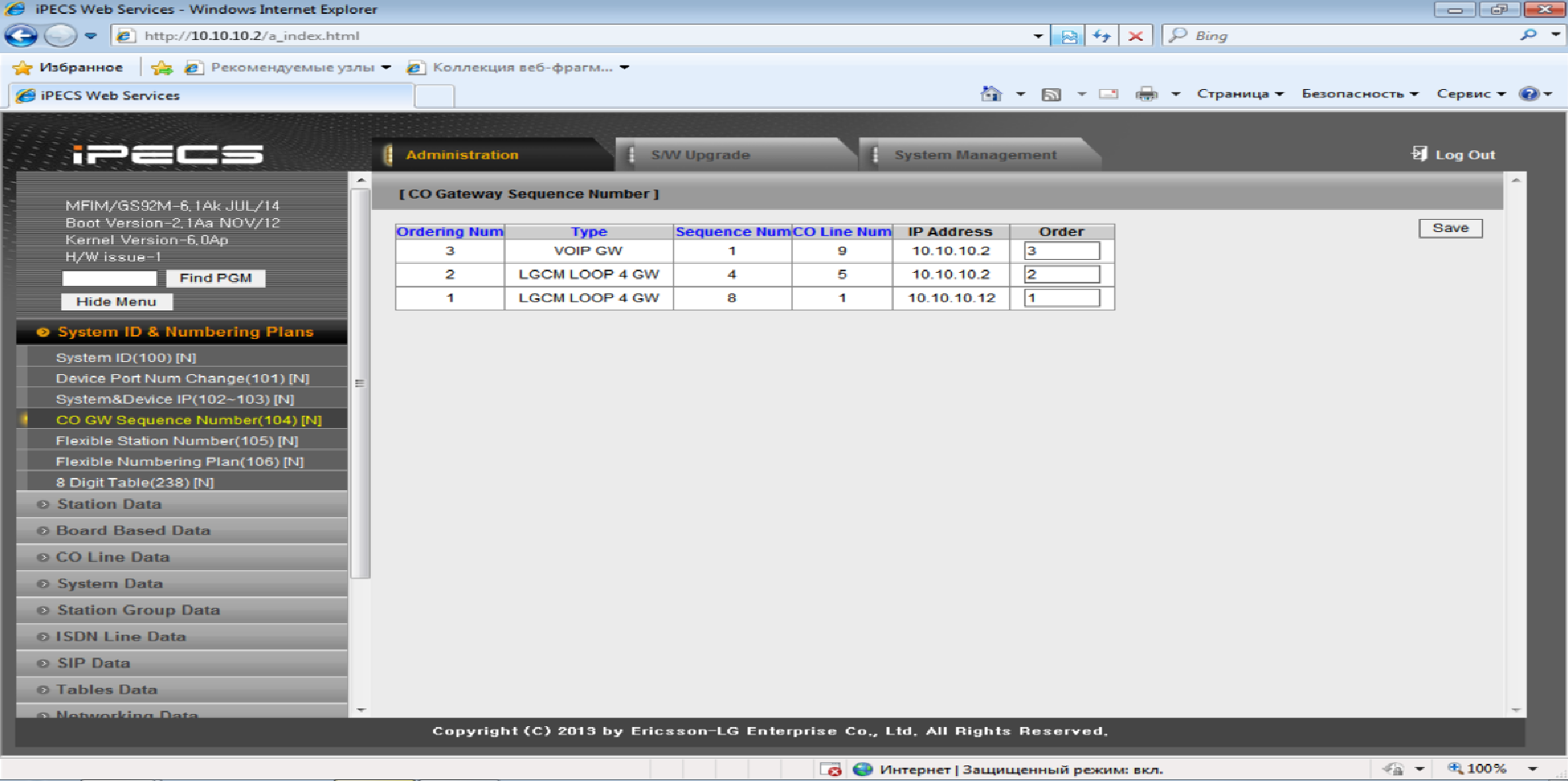Click the Favorites star Избранное button
This screenshot has width=1568, height=781.
(x=69, y=67)
